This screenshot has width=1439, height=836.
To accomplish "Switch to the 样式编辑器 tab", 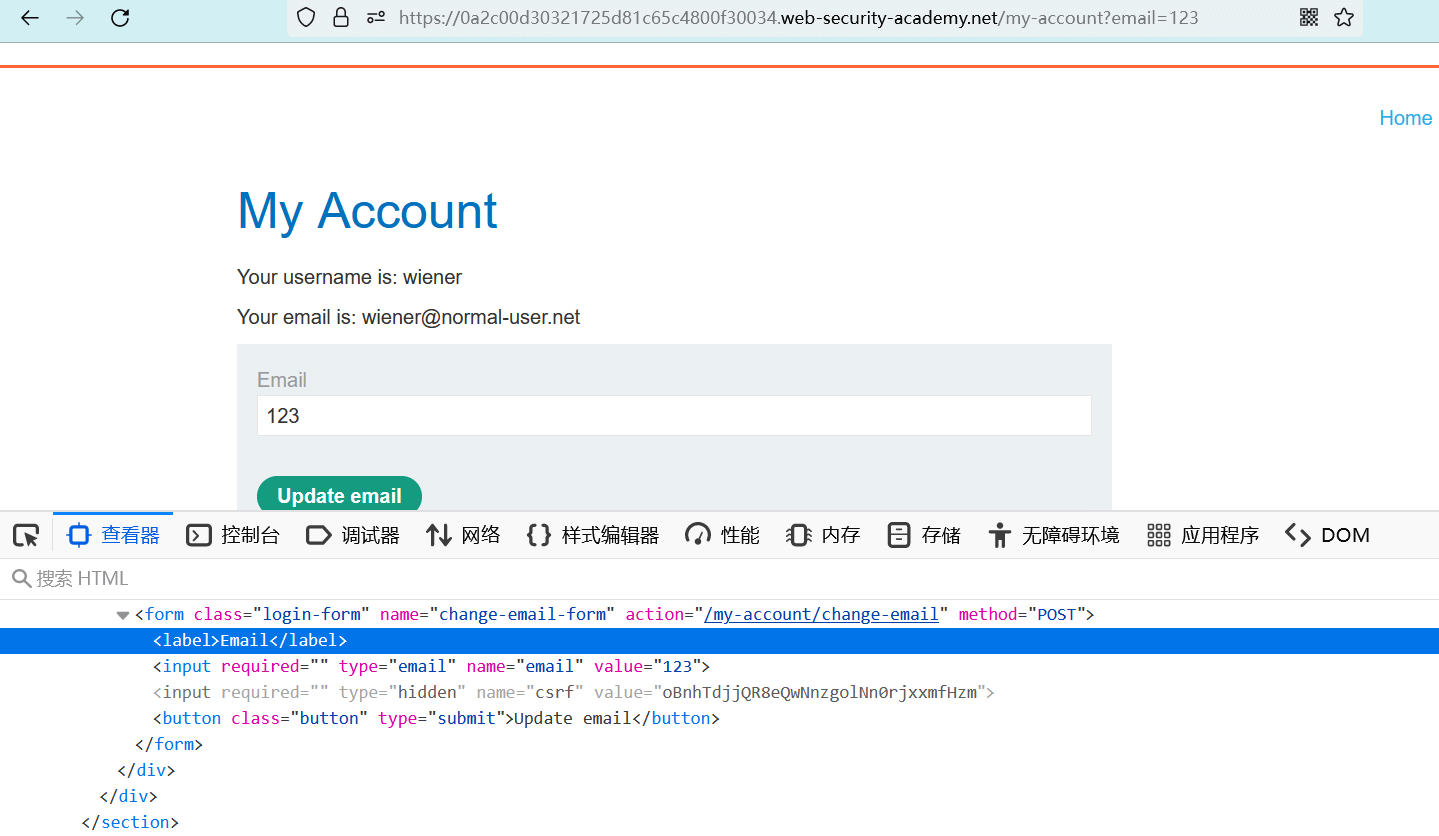I will pyautogui.click(x=593, y=535).
